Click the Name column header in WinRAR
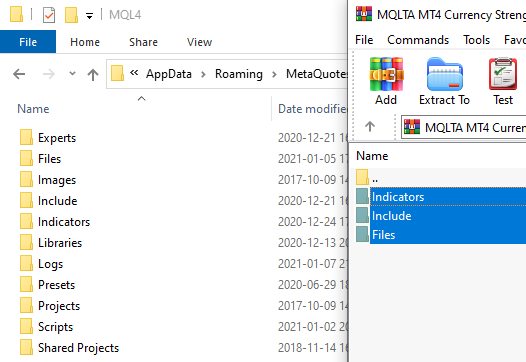This screenshot has width=526, height=362. [372, 156]
